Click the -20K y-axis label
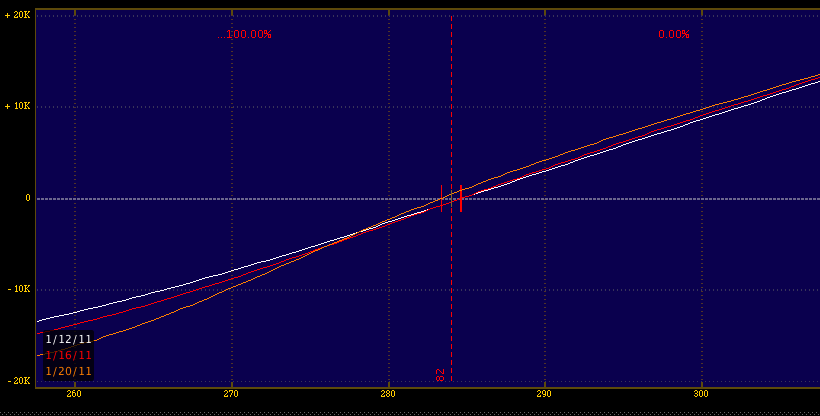The height and width of the screenshot is (416, 820). click(x=17, y=381)
